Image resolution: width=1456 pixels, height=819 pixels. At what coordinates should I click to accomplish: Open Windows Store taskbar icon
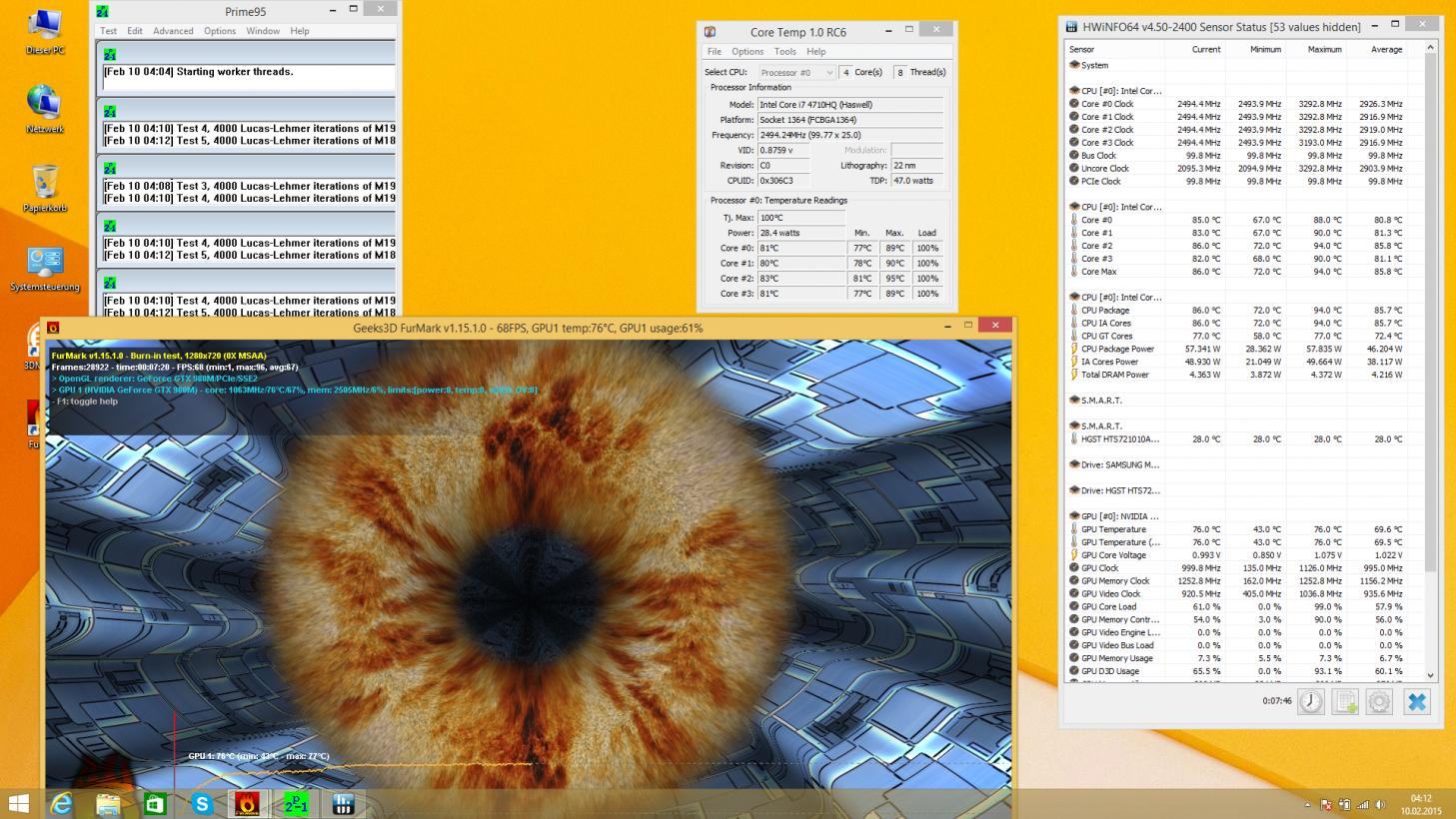click(x=155, y=803)
